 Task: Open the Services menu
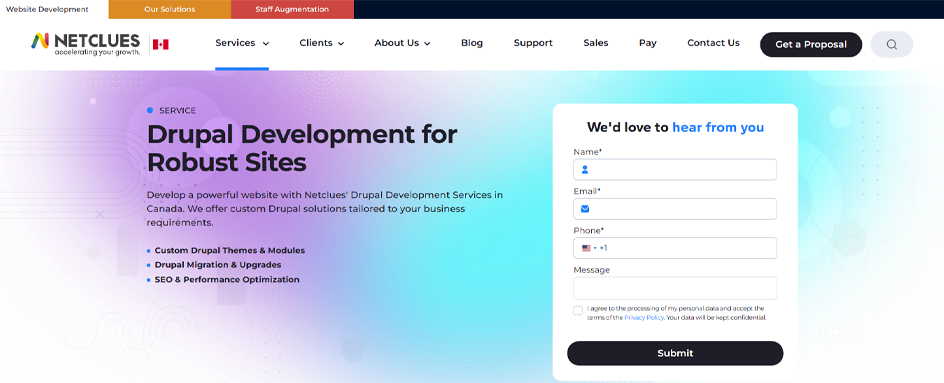(x=242, y=43)
